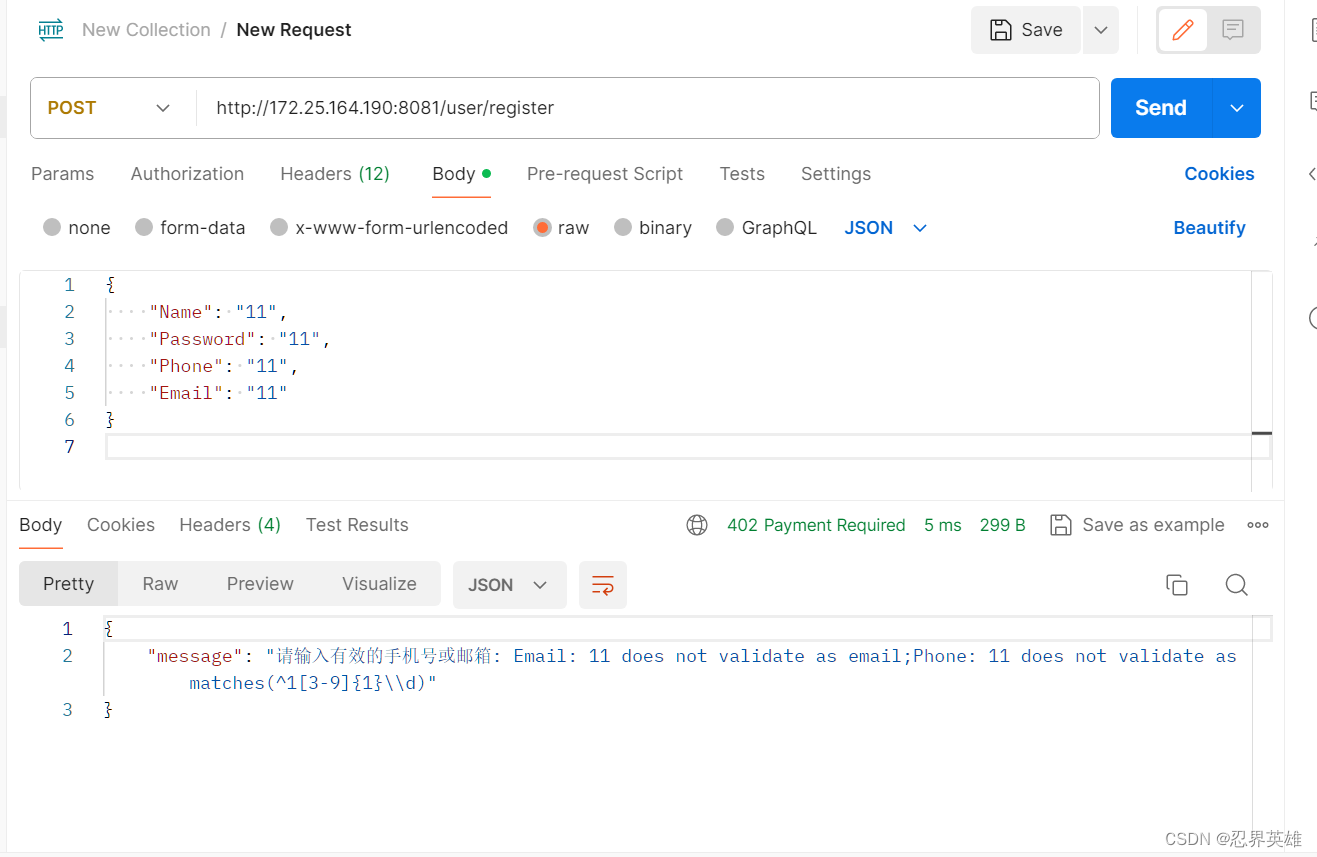Click the request URL input field

click(x=647, y=108)
